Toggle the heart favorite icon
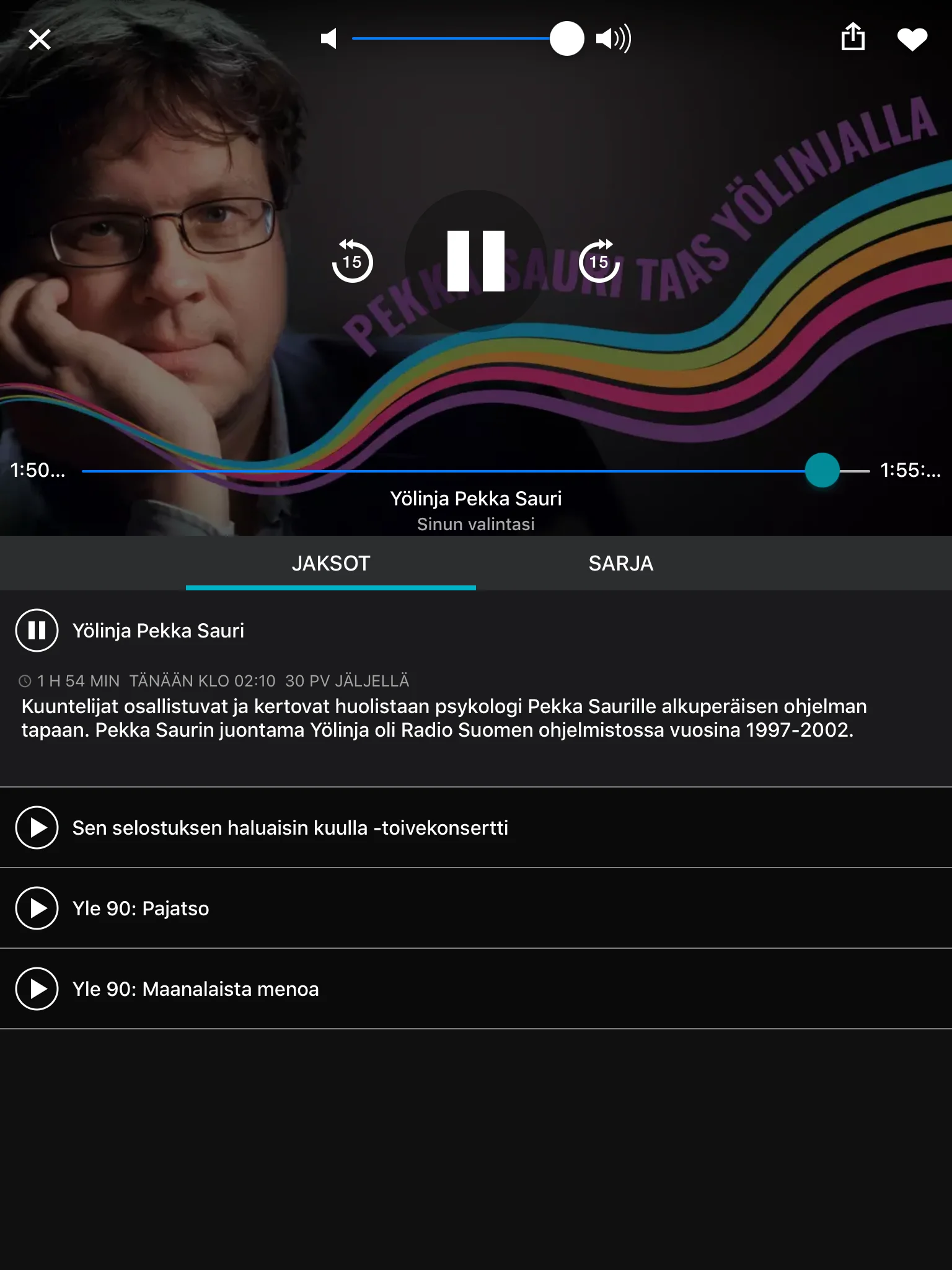 coord(912,40)
